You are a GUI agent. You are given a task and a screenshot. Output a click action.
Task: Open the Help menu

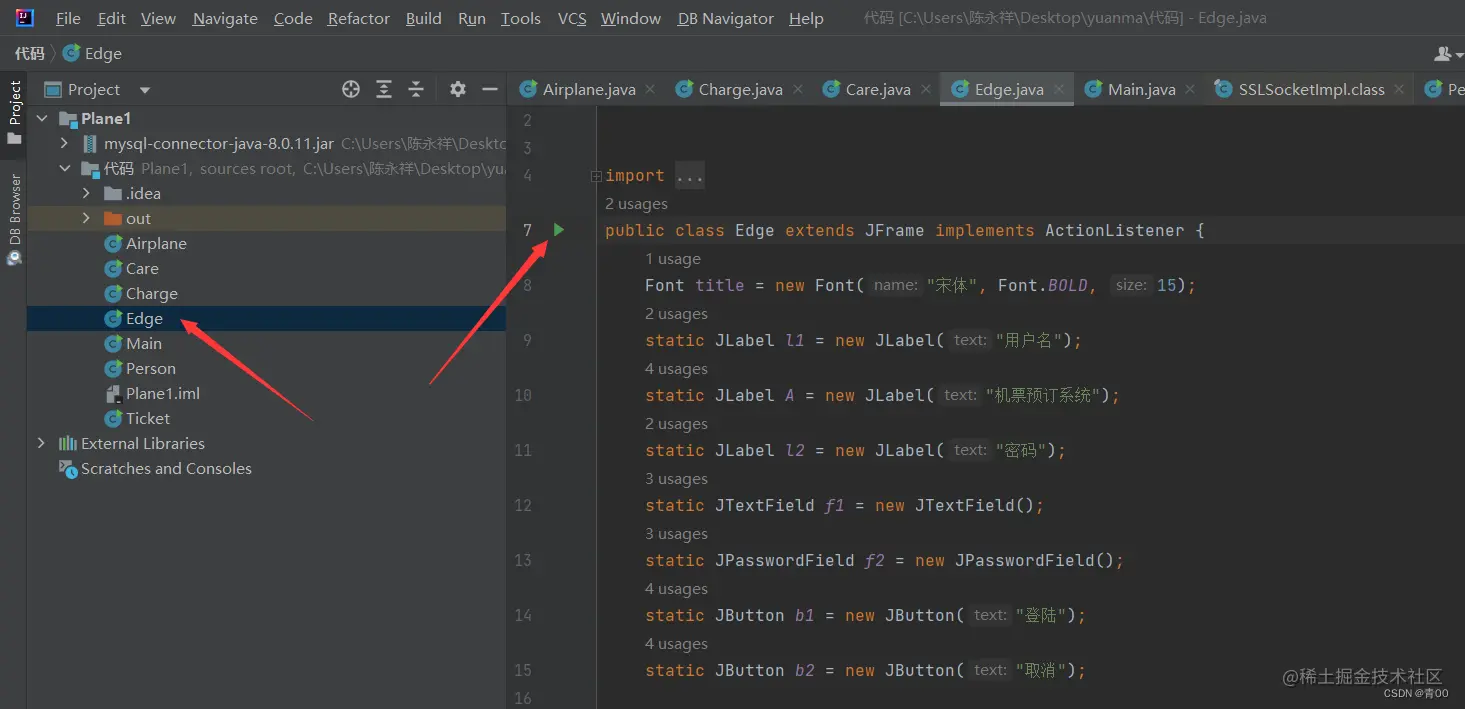pos(806,18)
